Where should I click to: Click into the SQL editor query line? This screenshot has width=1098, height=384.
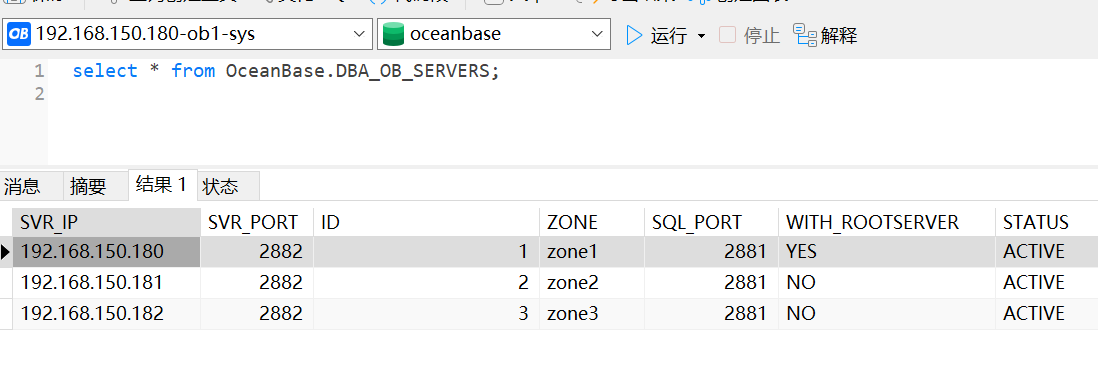pyautogui.click(x=286, y=71)
